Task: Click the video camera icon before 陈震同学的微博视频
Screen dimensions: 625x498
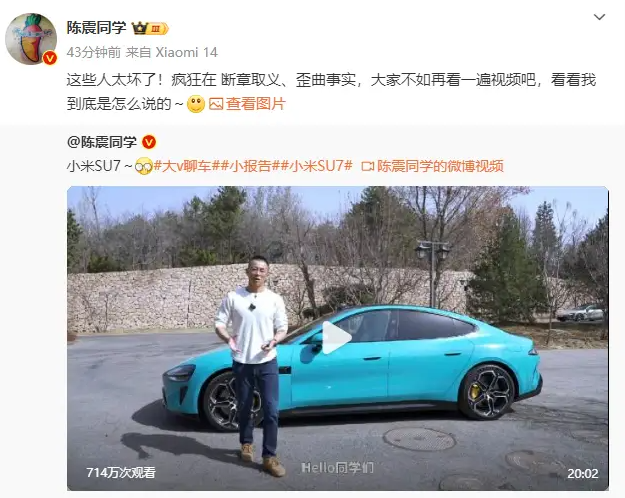Action: pyautogui.click(x=368, y=166)
